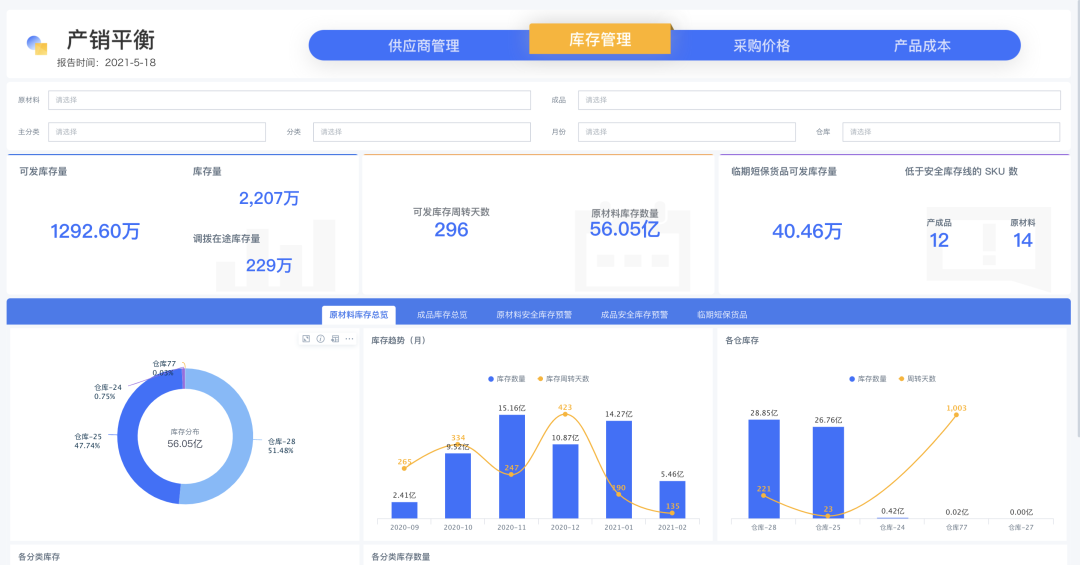Click the 报告时间 2021-5-18 text
1080x565 pixels.
tap(106, 63)
